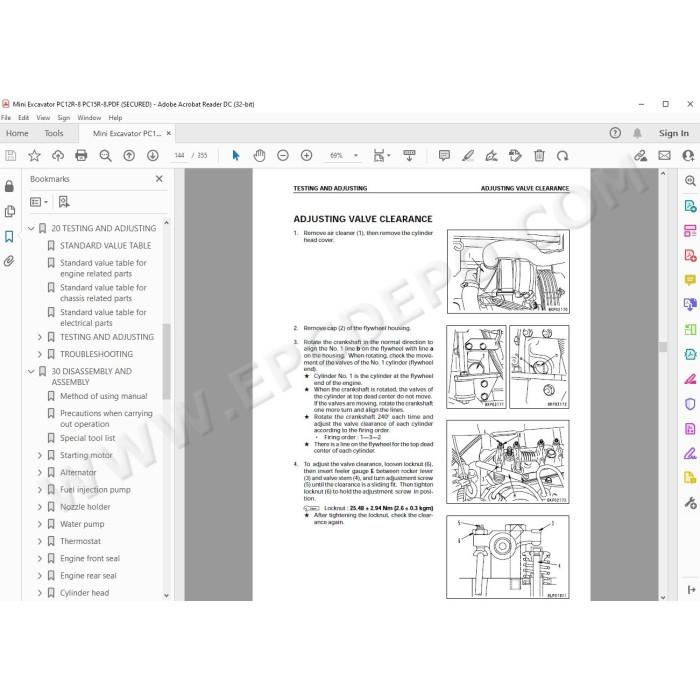Image resolution: width=700 pixels, height=700 pixels.
Task: Expand the Water pump bookmark
Action: (x=40, y=524)
